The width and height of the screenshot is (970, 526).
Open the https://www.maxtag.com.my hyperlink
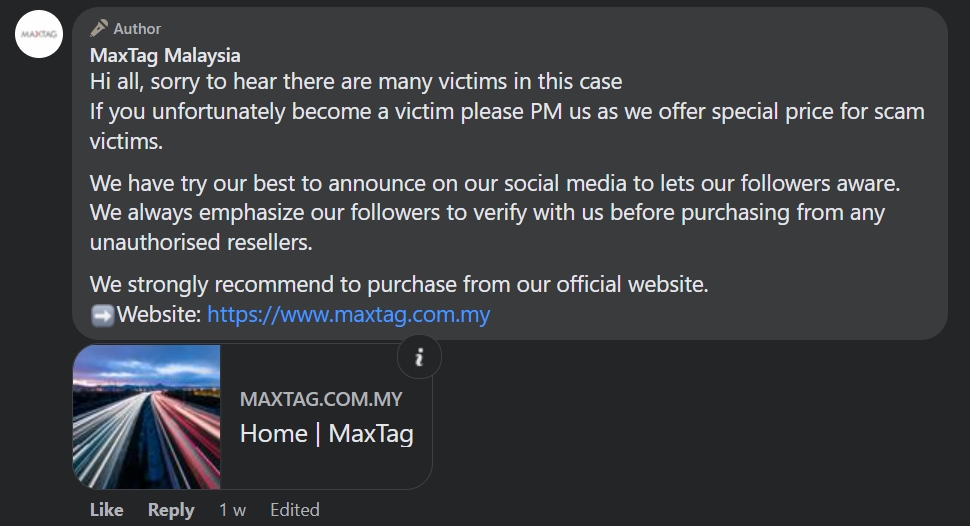(x=348, y=315)
